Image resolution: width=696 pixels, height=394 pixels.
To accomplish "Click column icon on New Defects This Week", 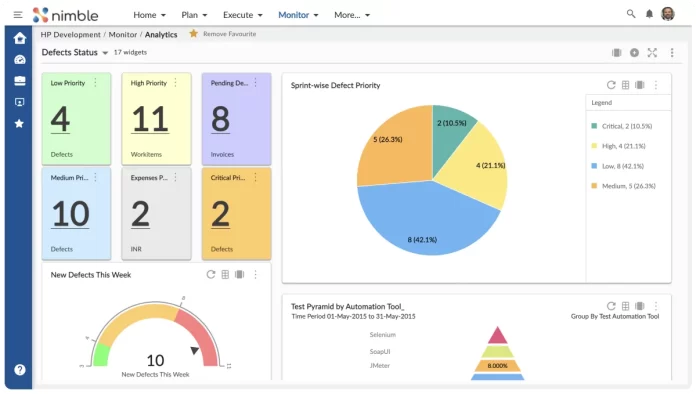I will tap(240, 275).
